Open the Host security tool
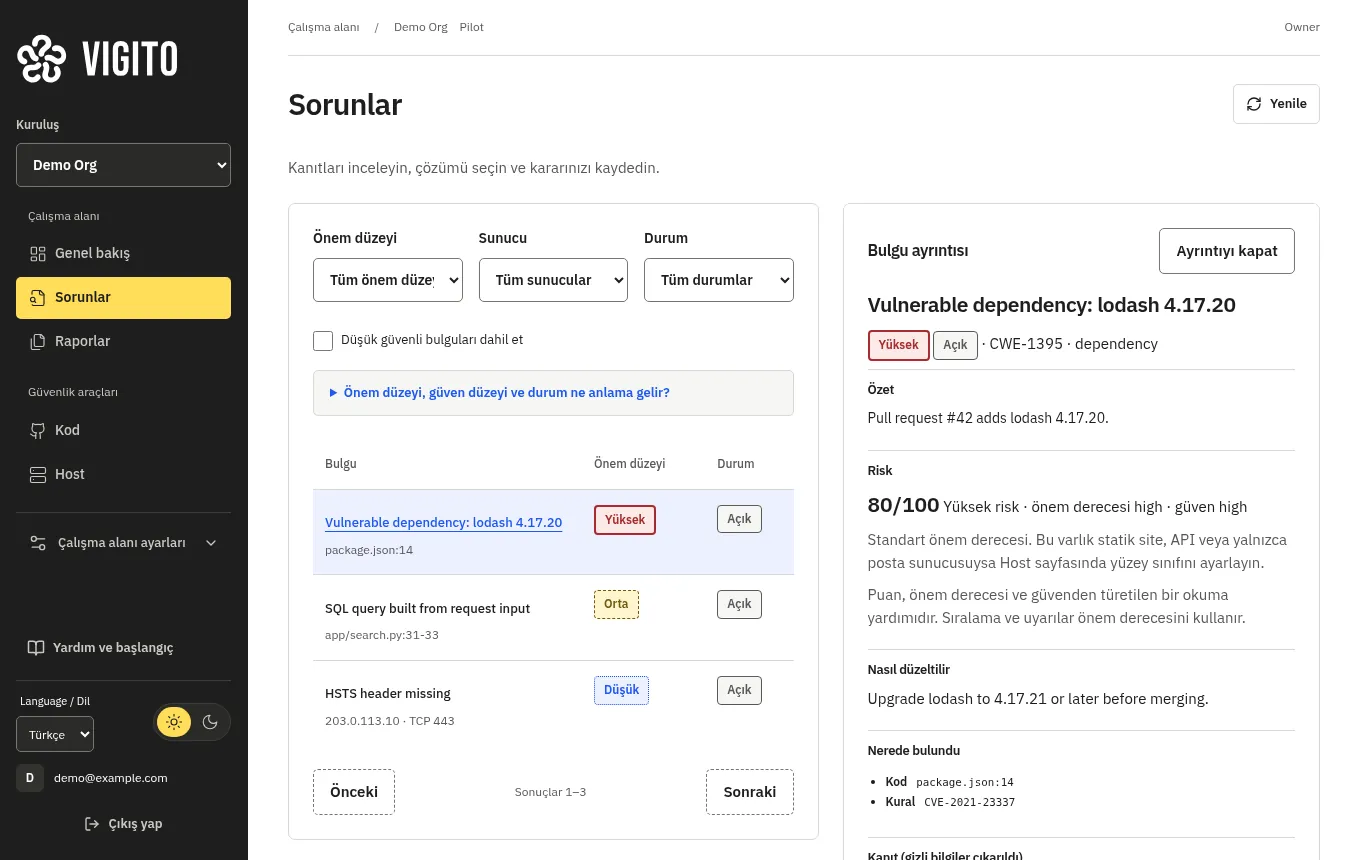Image resolution: width=1360 pixels, height=860 pixels. point(123,474)
